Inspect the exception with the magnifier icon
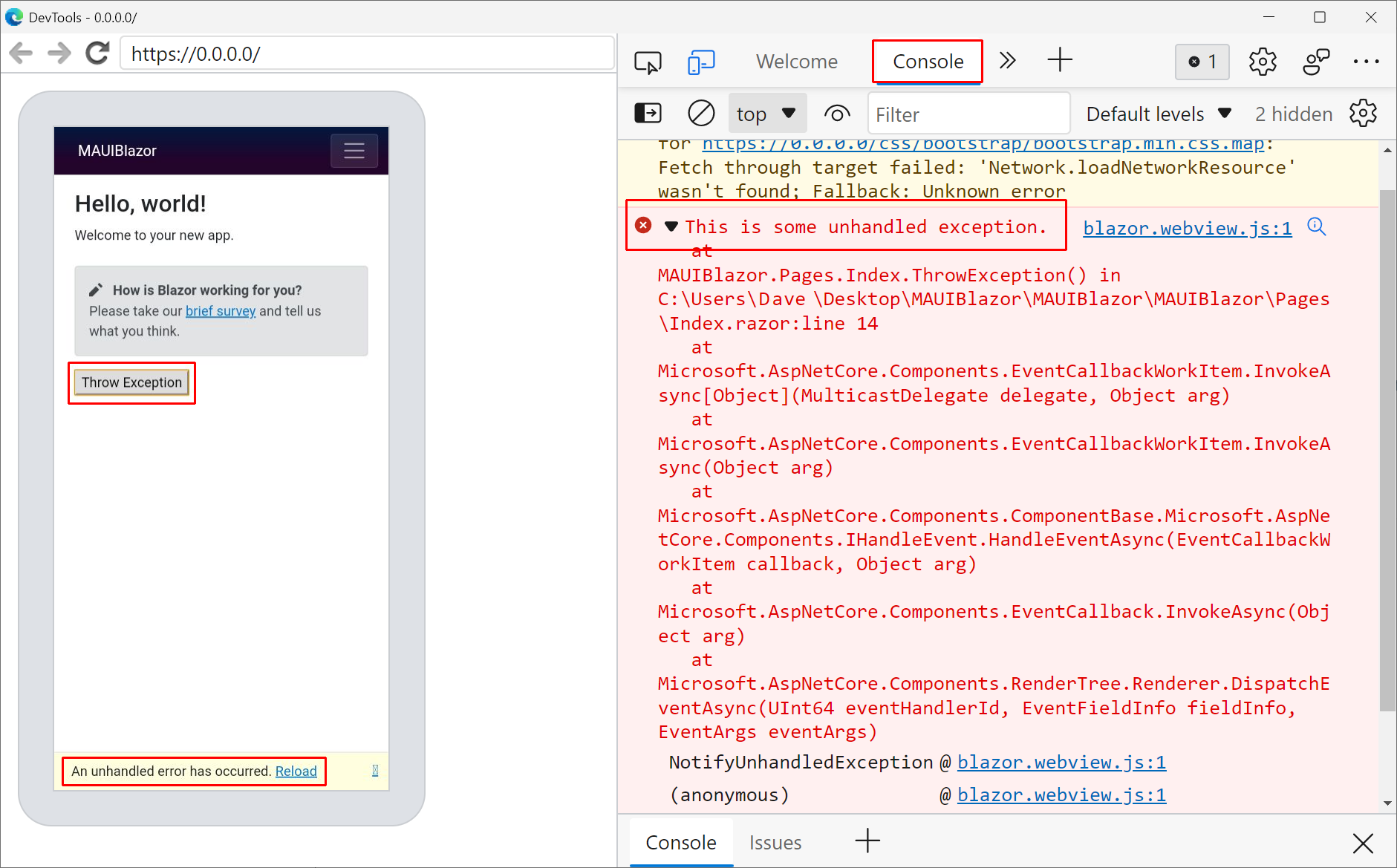 pos(1317,226)
